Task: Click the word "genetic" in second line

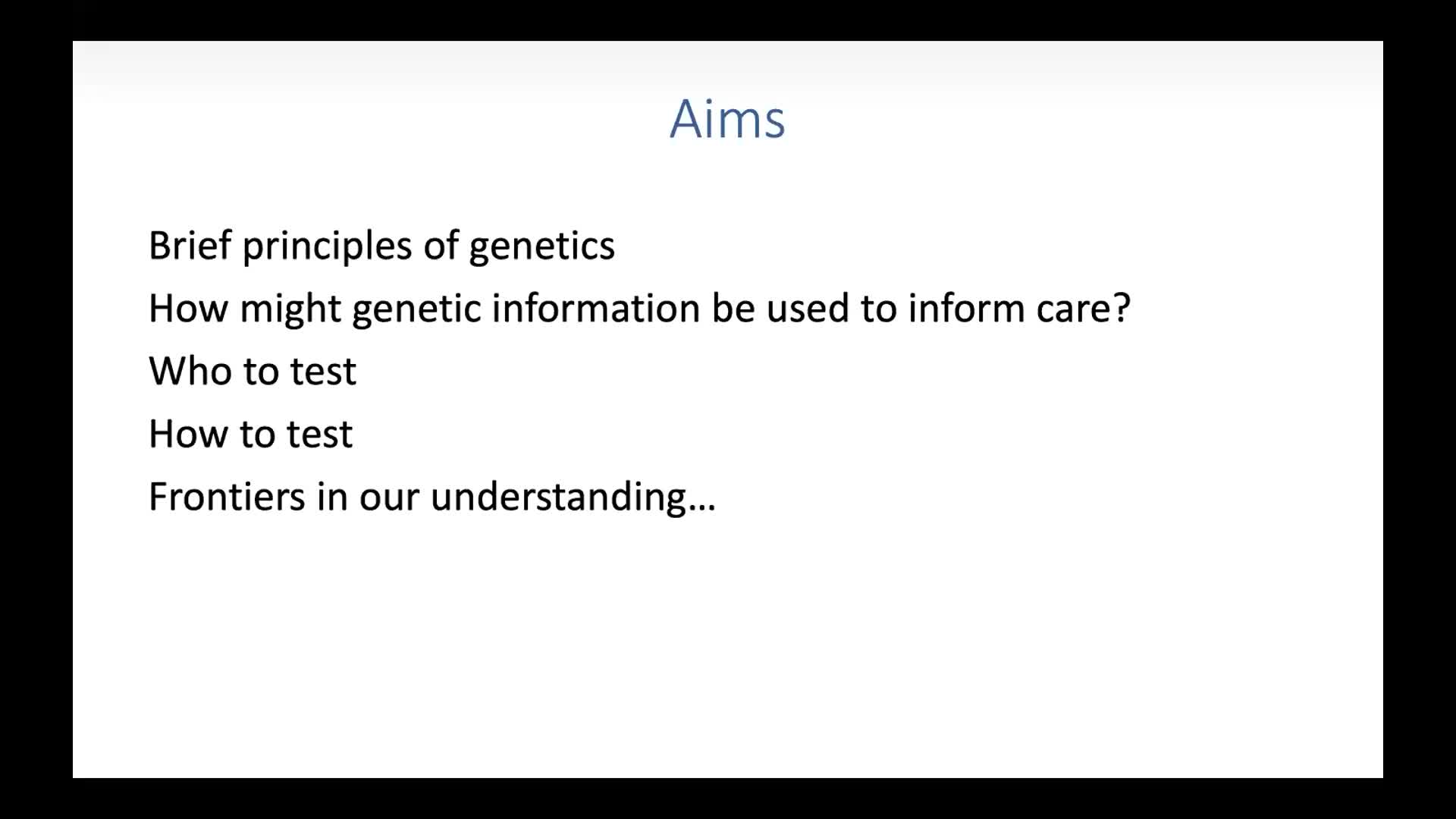Action: click(x=416, y=309)
